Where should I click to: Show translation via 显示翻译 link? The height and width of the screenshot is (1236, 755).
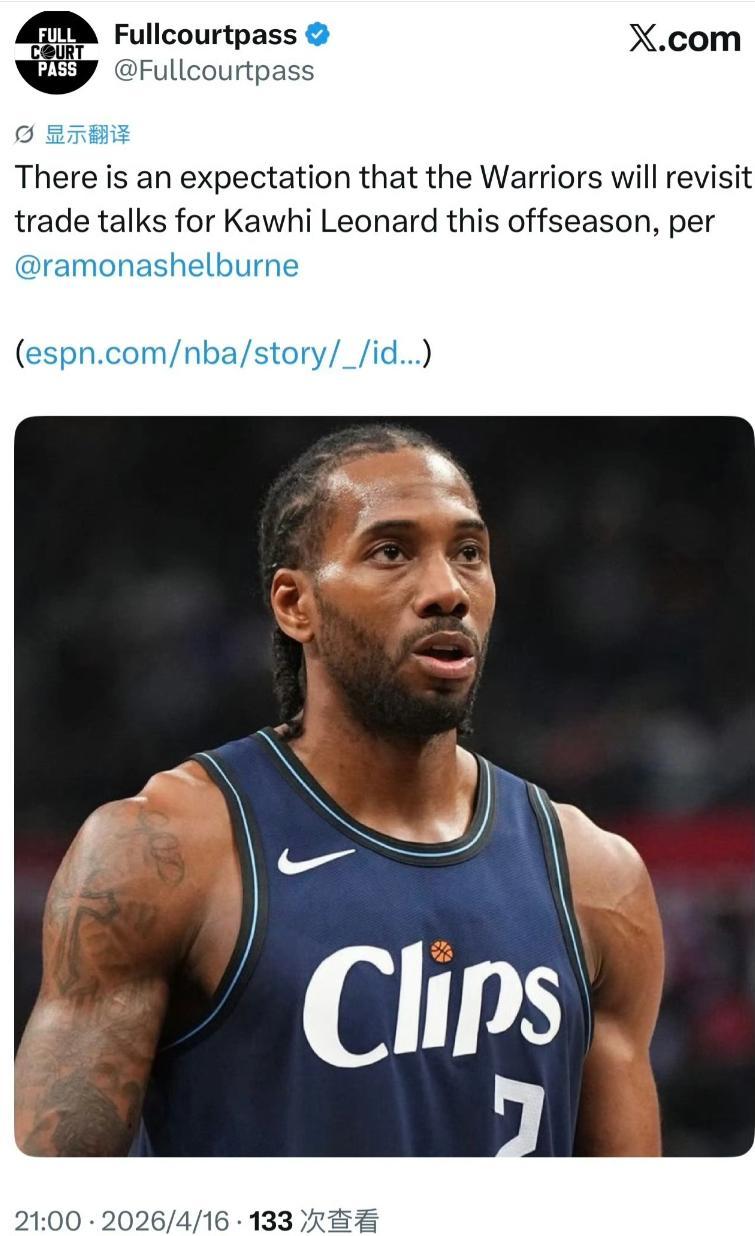[x=88, y=134]
